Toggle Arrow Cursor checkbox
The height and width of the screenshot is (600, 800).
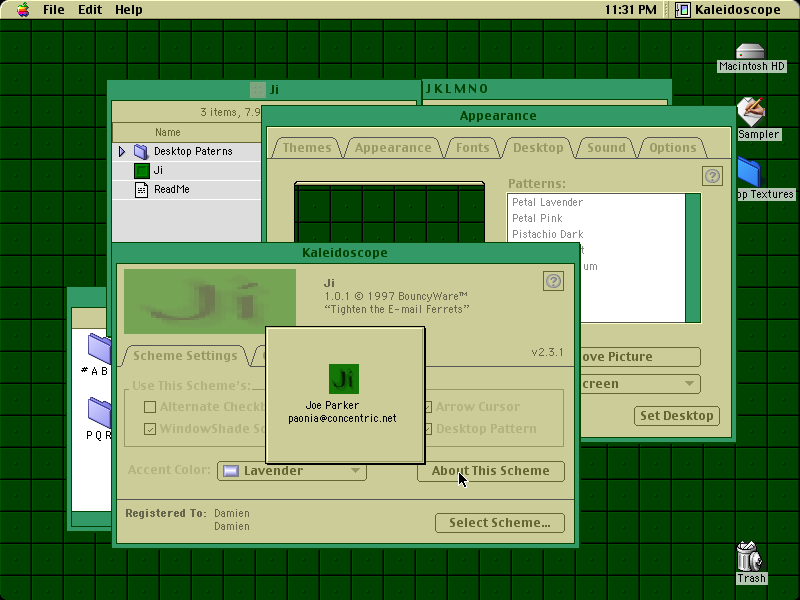click(x=429, y=407)
